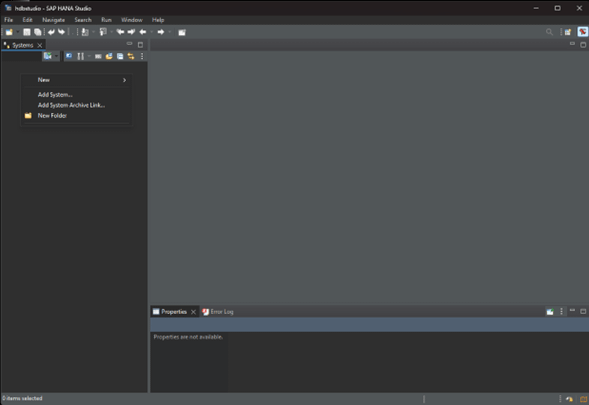Open the Properties view three-dot menu
The image size is (589, 405).
pos(562,311)
